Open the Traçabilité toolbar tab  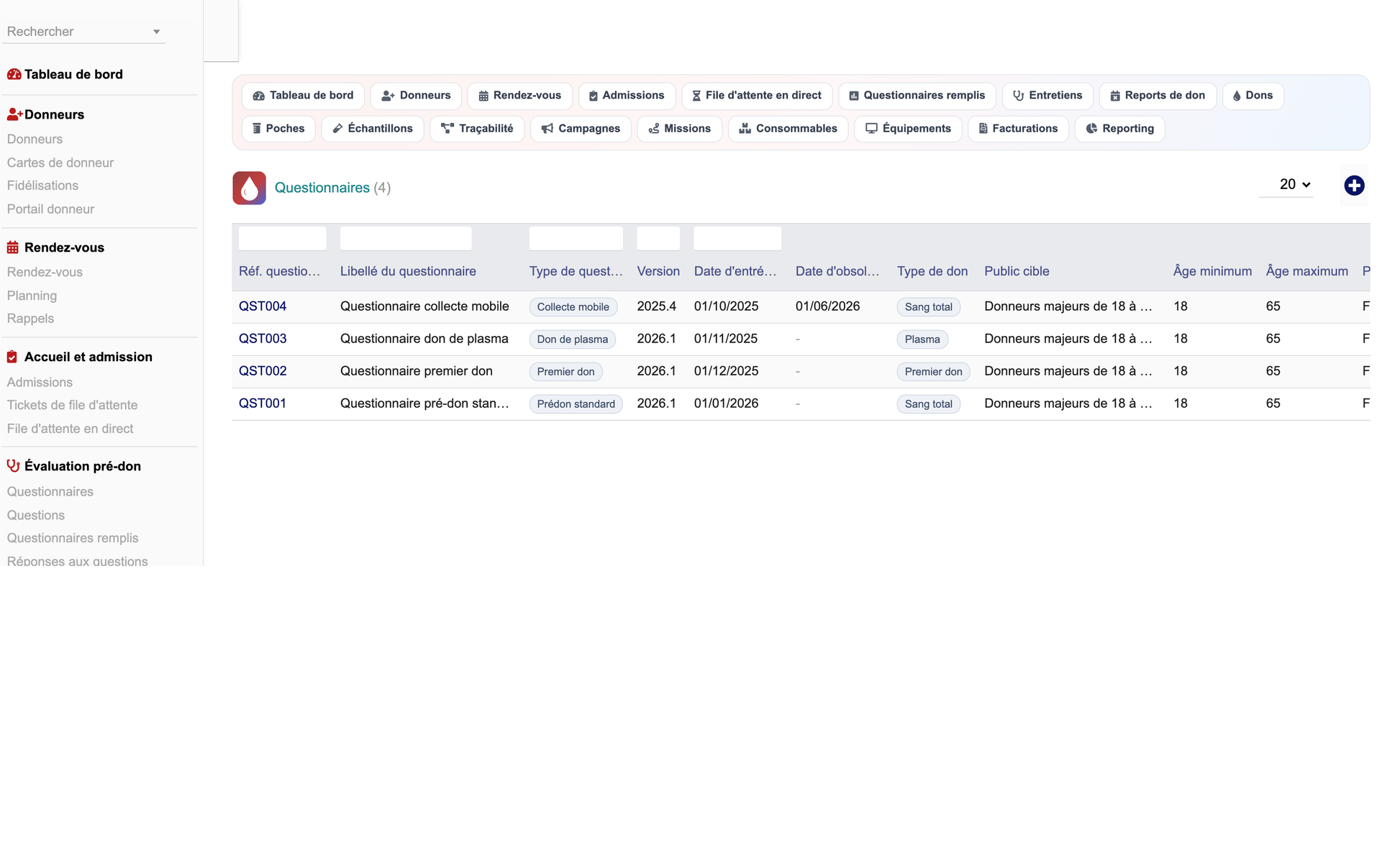[477, 129]
